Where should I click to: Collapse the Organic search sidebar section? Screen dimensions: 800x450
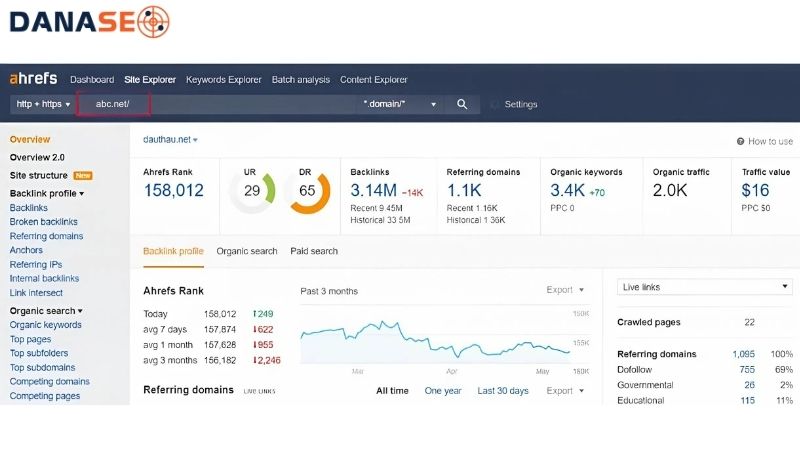click(x=46, y=311)
